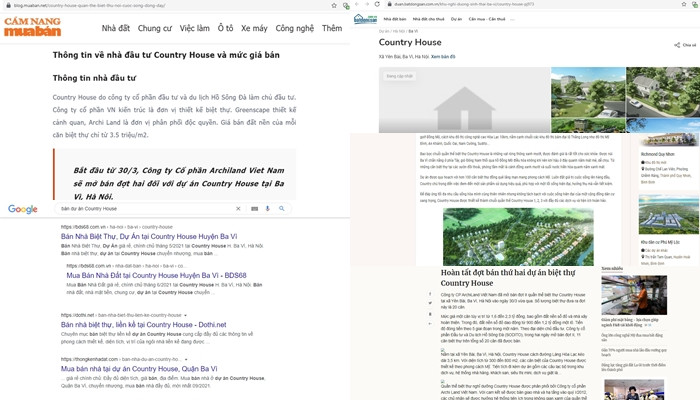Open the Xem bản đồ link

click(x=442, y=58)
